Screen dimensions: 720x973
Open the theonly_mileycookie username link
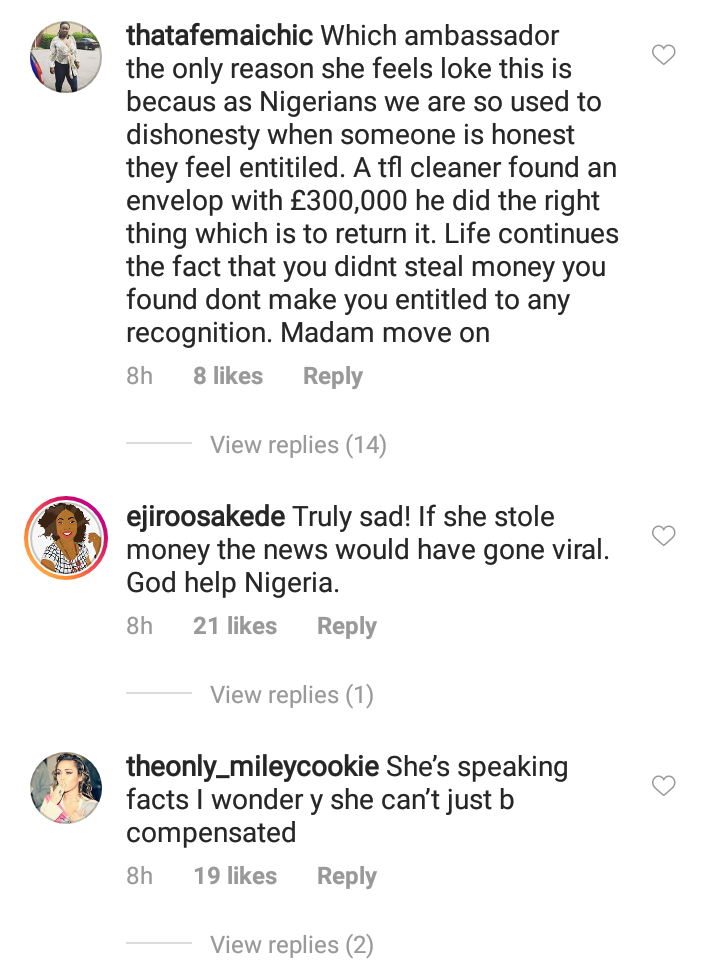click(x=252, y=768)
